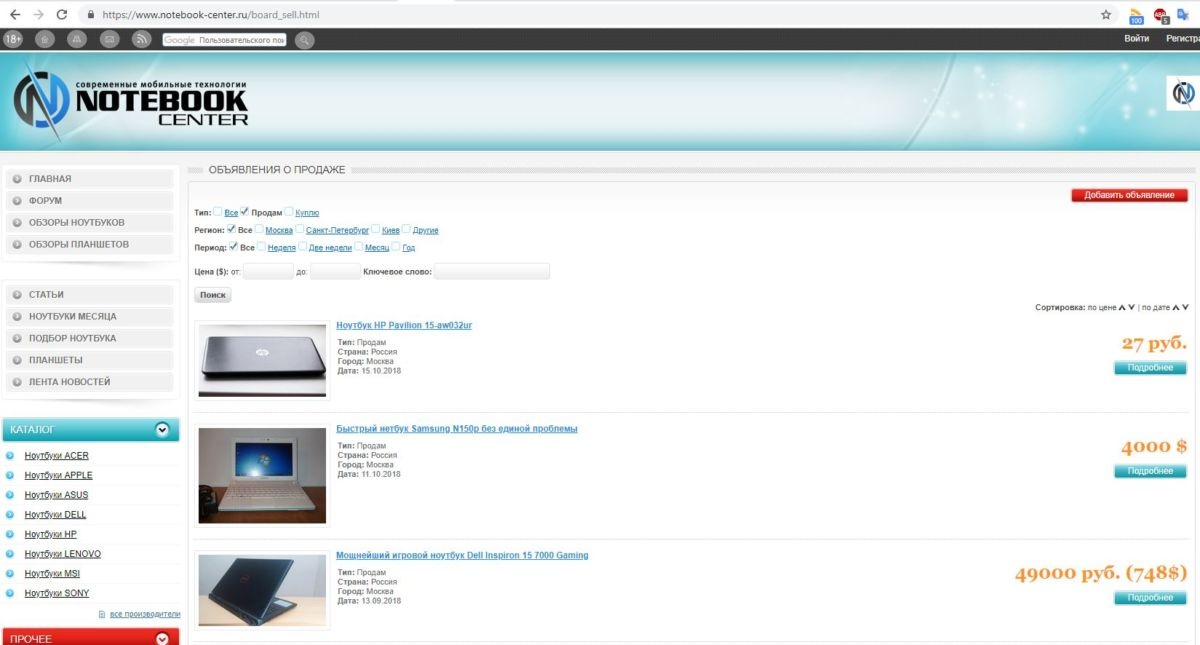This screenshot has width=1200, height=645.
Task: Expand the ПРОЧЕЕ section arrow
Action: (x=162, y=638)
